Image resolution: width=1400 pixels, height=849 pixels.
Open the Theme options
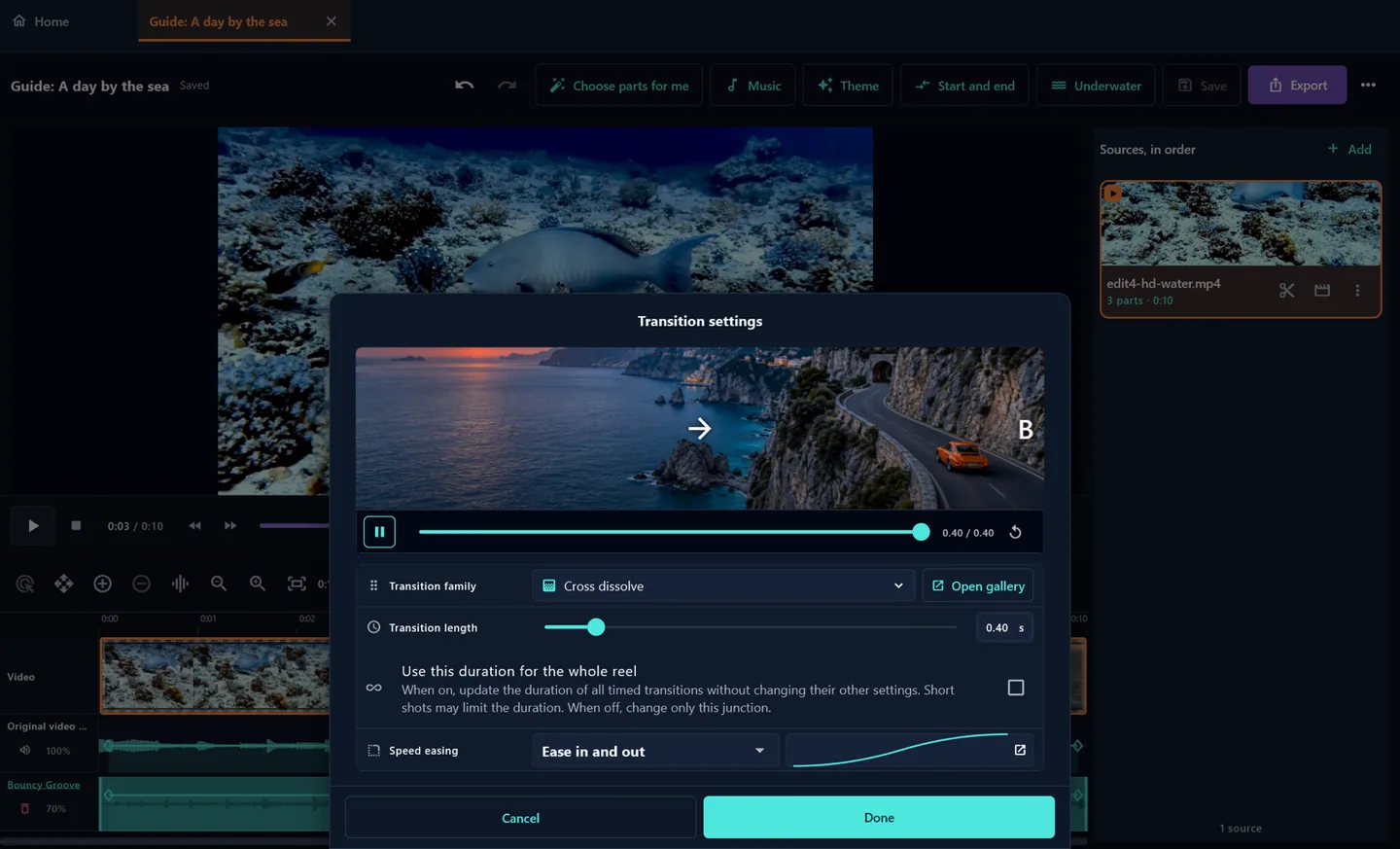tap(848, 86)
